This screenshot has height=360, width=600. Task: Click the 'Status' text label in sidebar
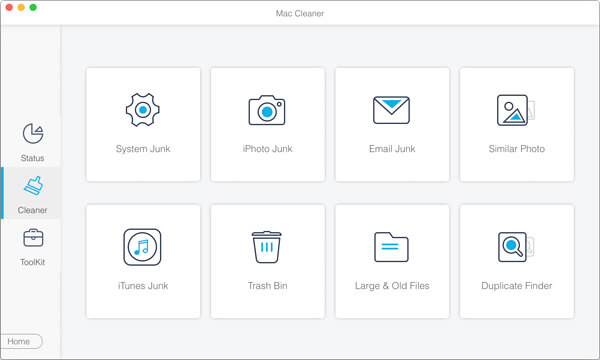point(33,158)
